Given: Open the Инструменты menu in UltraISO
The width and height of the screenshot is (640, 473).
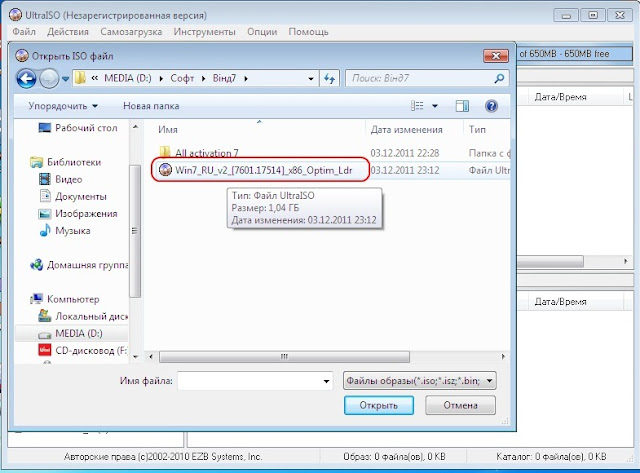Looking at the screenshot, I should point(204,31).
